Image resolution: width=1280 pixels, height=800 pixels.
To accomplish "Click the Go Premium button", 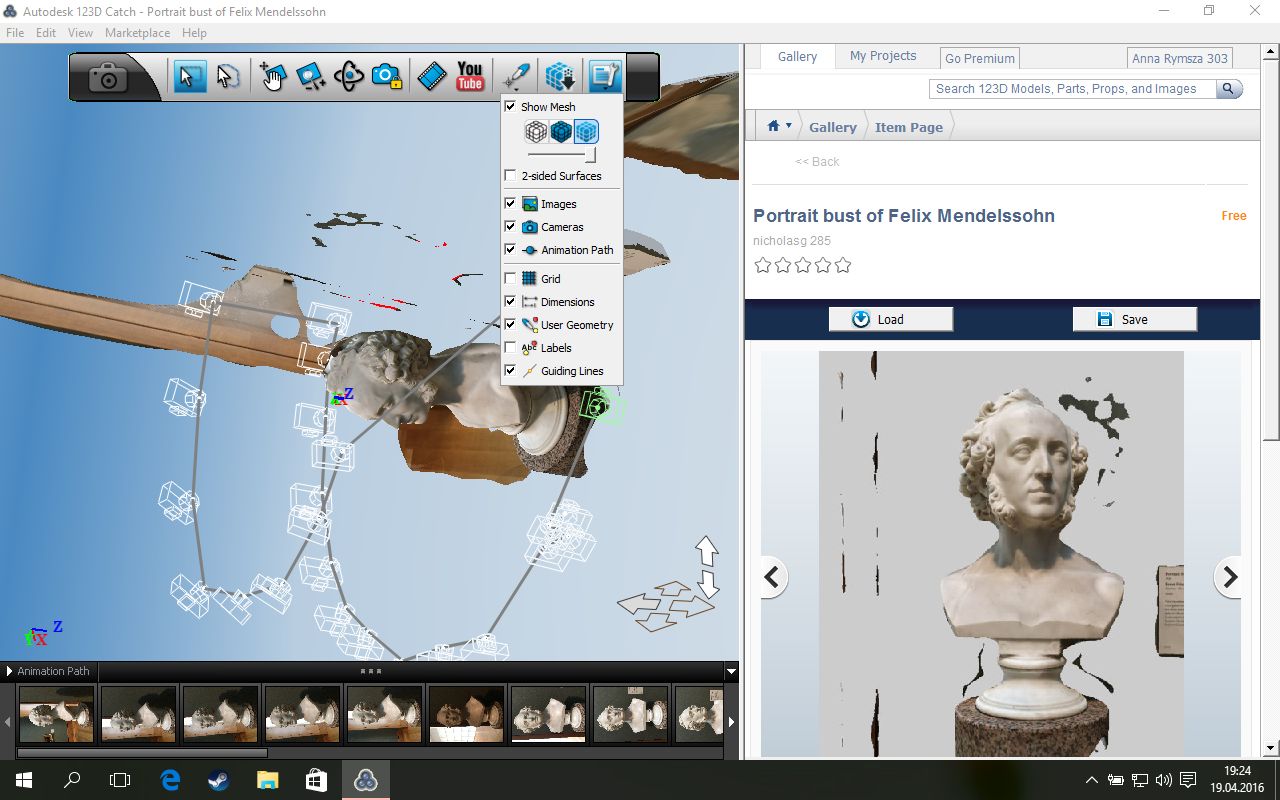I will coord(980,58).
